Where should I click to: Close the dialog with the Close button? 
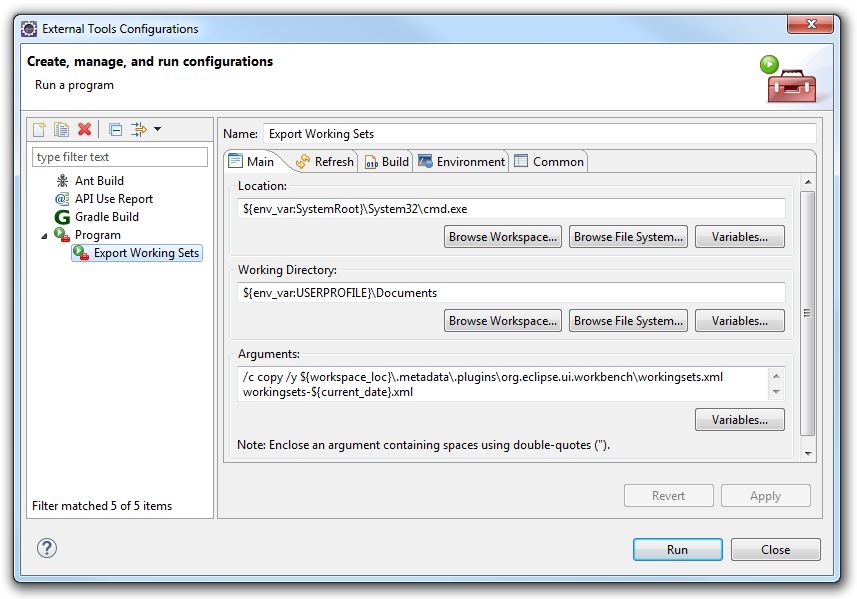(775, 549)
